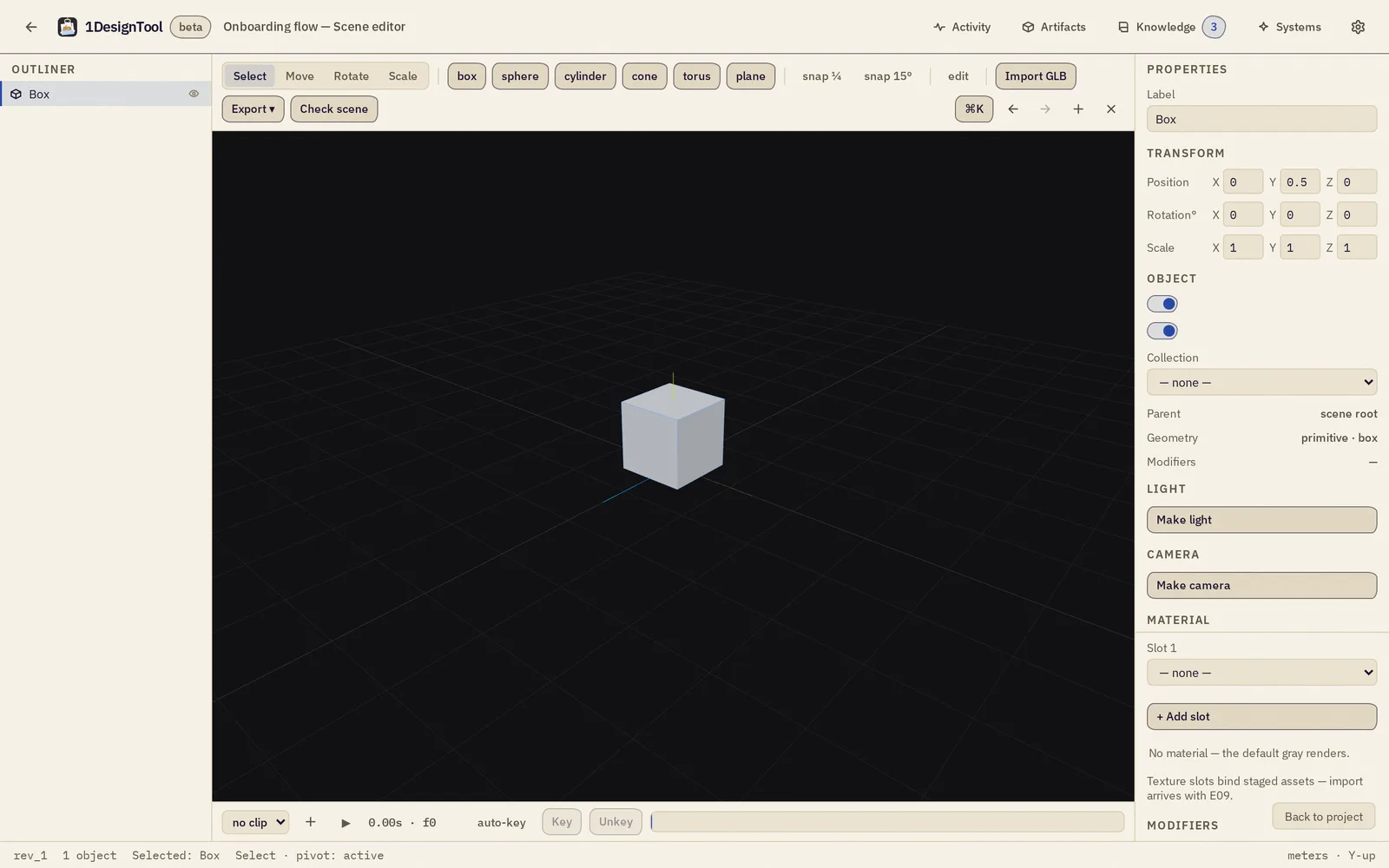Viewport: 1389px width, 868px height.
Task: Toggle Box visibility eye in Outliner
Action: (194, 94)
